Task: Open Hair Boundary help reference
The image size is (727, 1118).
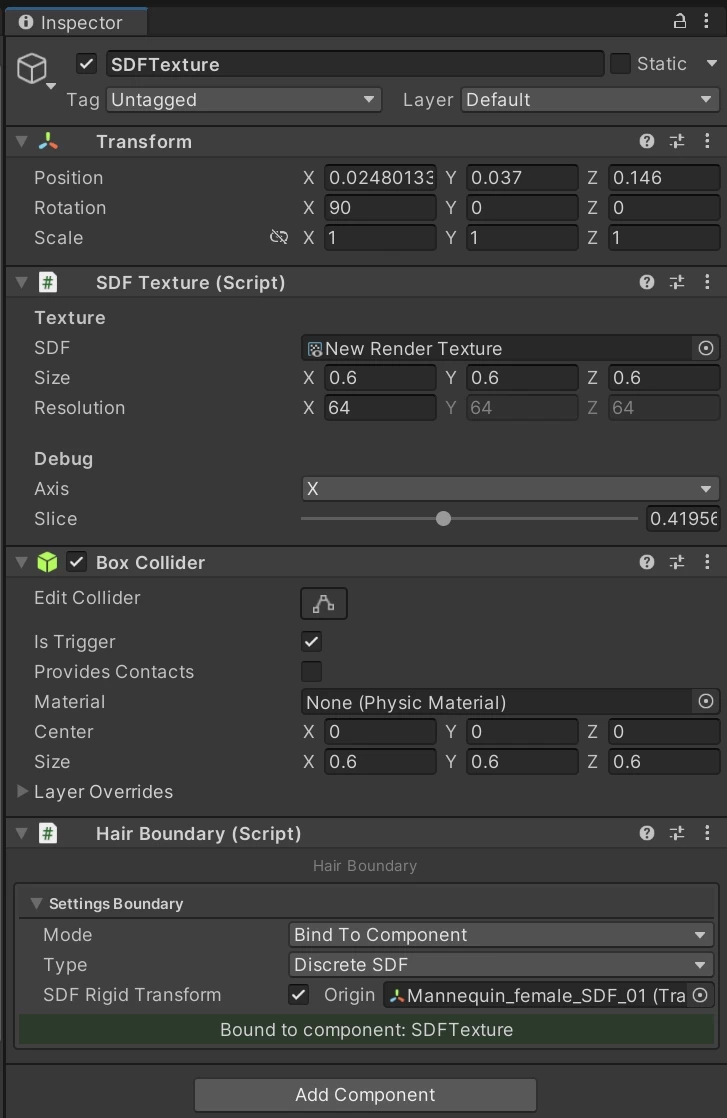Action: tap(647, 834)
